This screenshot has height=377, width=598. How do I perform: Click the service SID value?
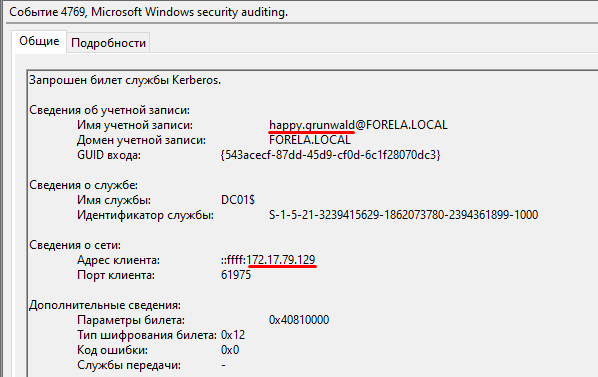coord(403,215)
